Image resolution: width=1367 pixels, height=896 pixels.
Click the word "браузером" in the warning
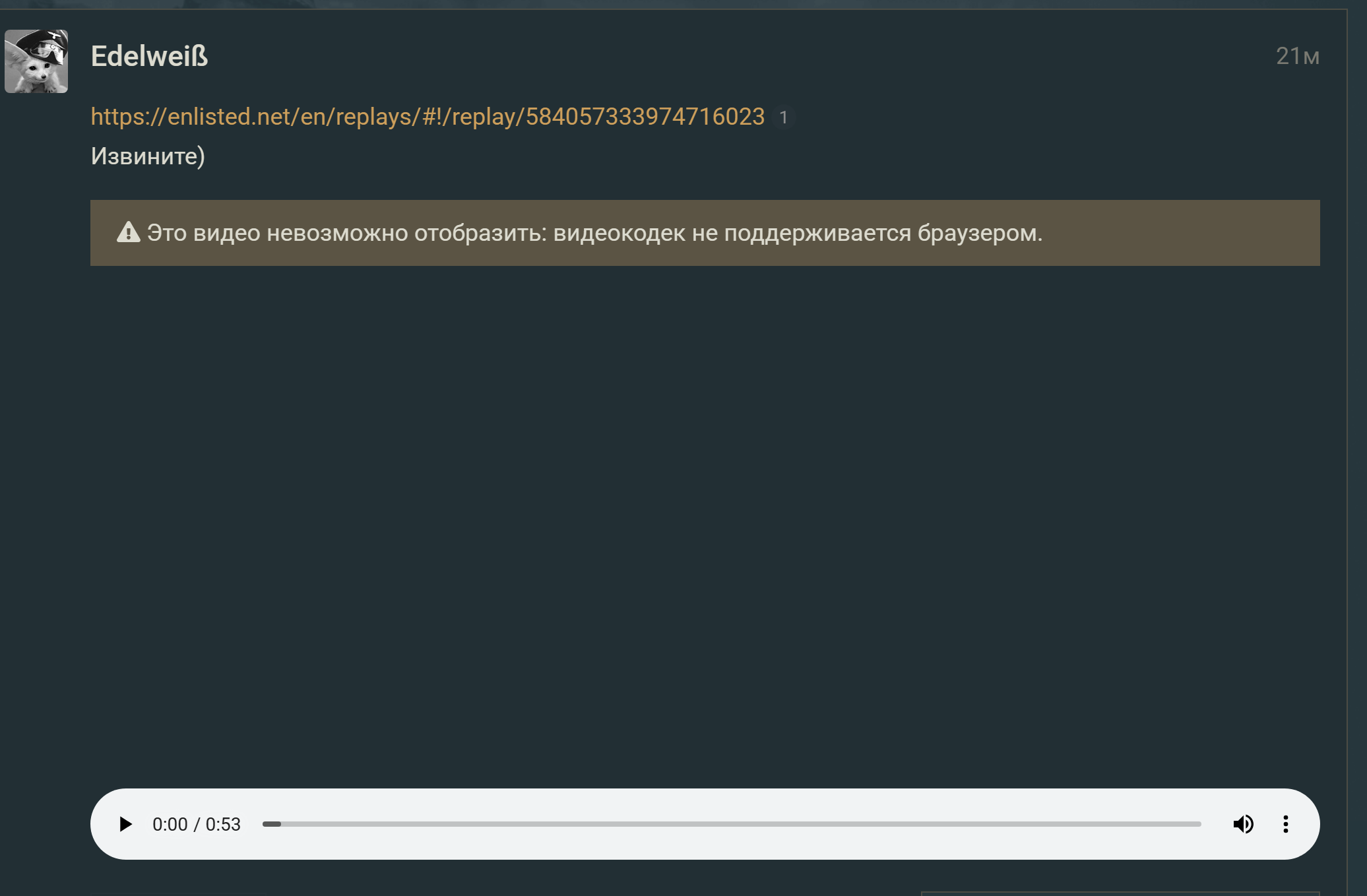coord(979,233)
